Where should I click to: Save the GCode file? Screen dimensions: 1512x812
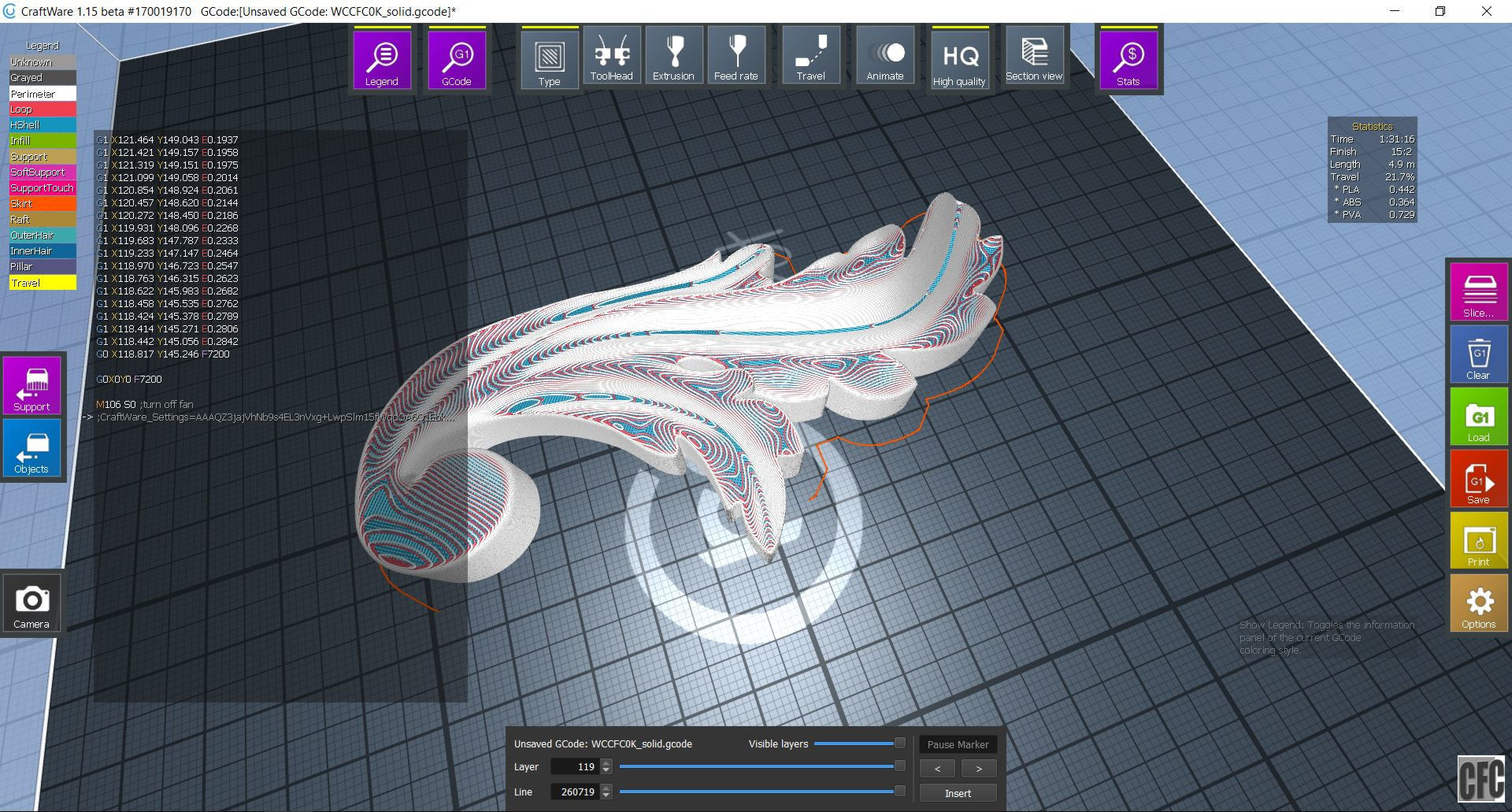(x=1479, y=479)
